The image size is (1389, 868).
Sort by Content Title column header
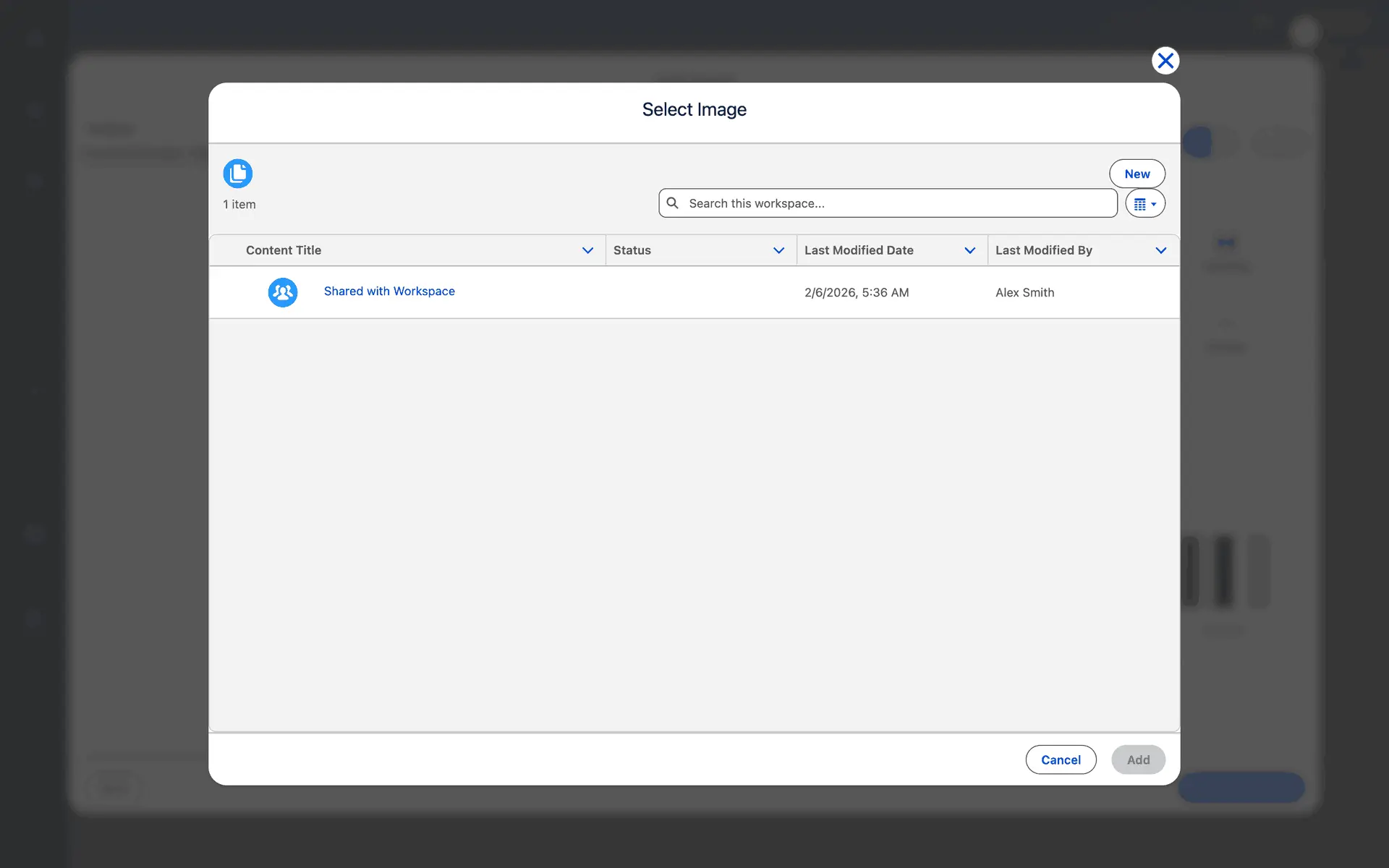(284, 250)
